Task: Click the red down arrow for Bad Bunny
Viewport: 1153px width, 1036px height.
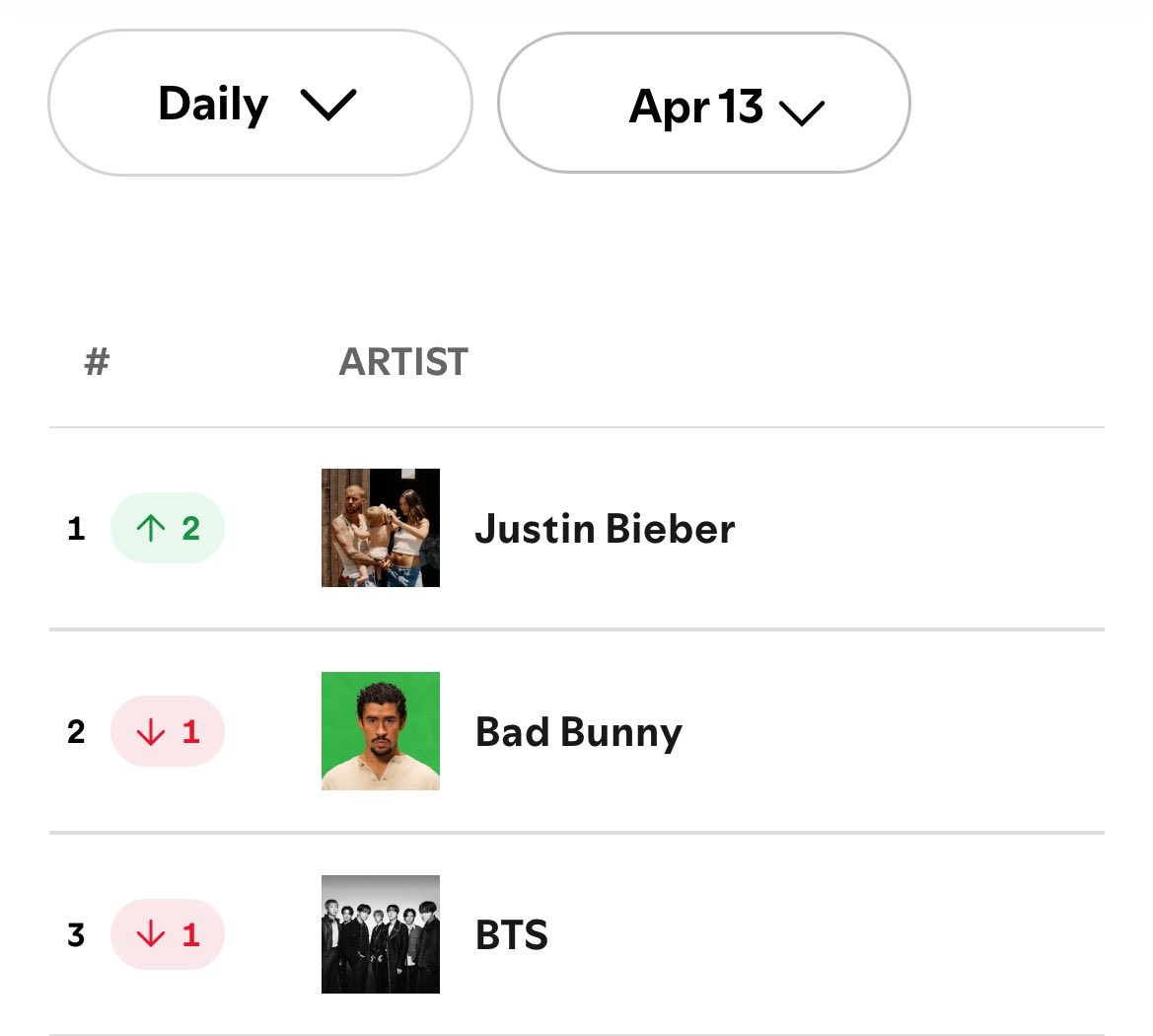Action: coord(150,731)
